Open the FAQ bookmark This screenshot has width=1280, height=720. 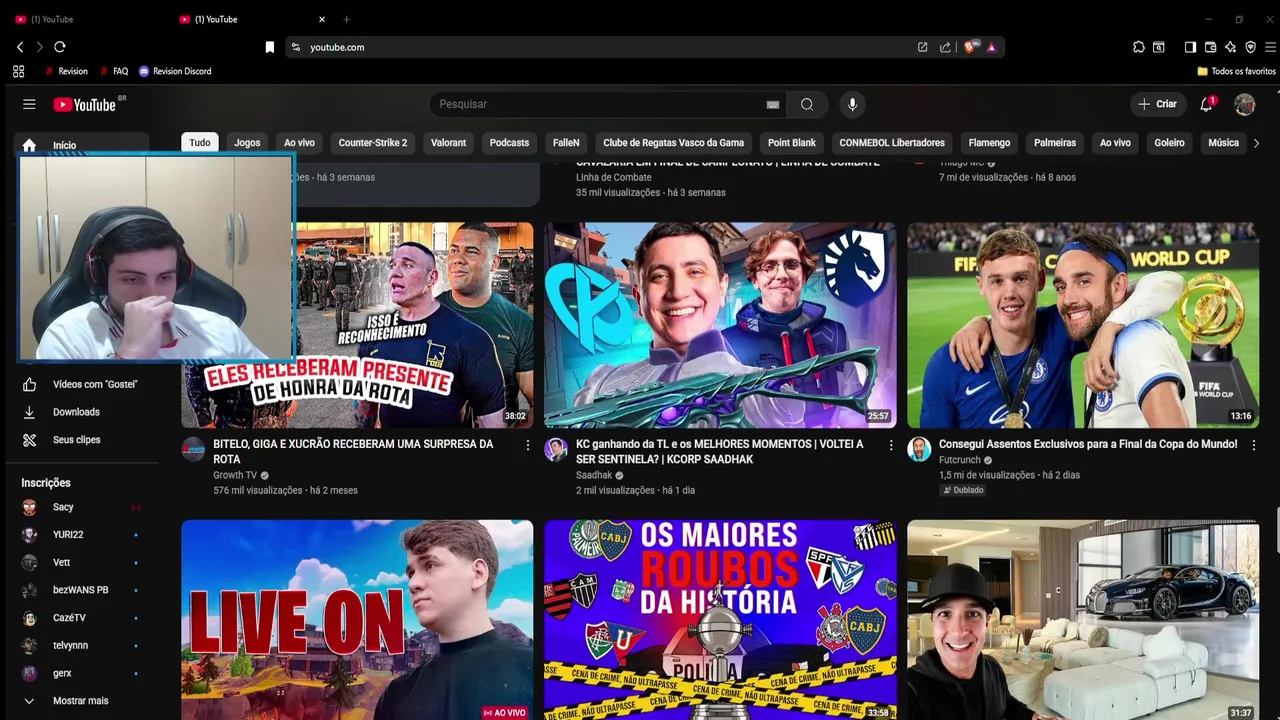click(113, 71)
